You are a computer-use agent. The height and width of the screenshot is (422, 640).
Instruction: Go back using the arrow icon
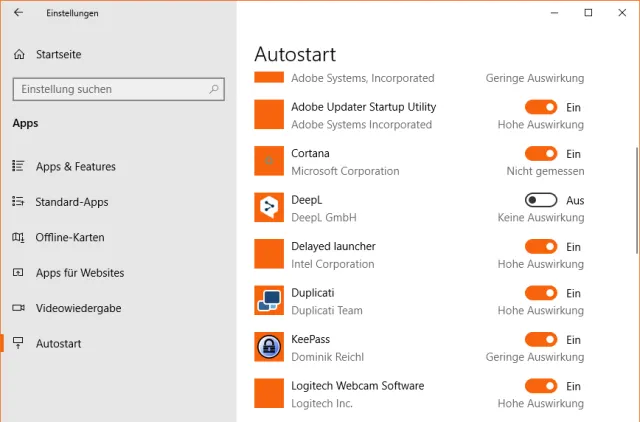[x=18, y=13]
